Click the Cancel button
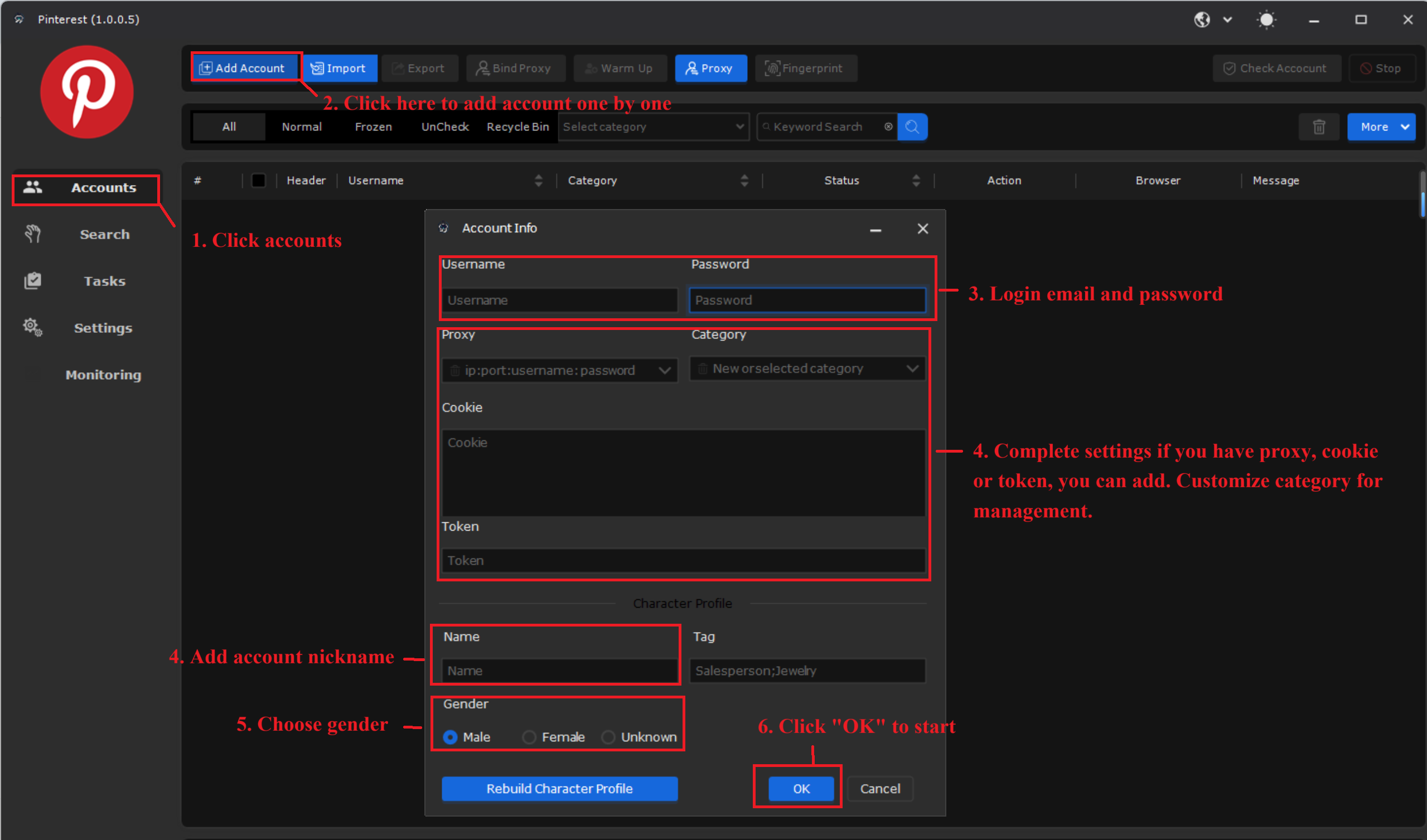 pyautogui.click(x=880, y=789)
